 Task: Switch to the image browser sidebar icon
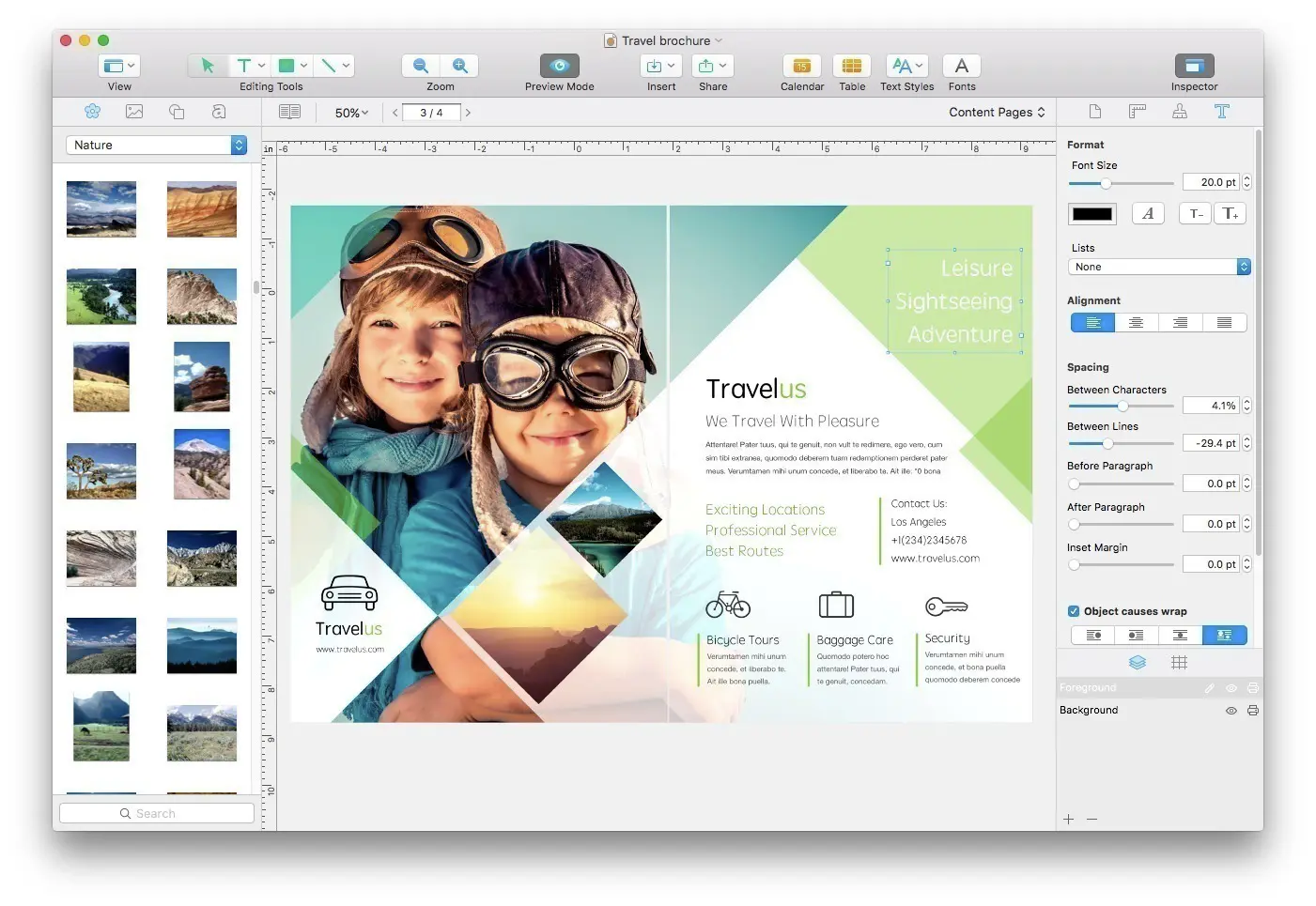pos(134,111)
